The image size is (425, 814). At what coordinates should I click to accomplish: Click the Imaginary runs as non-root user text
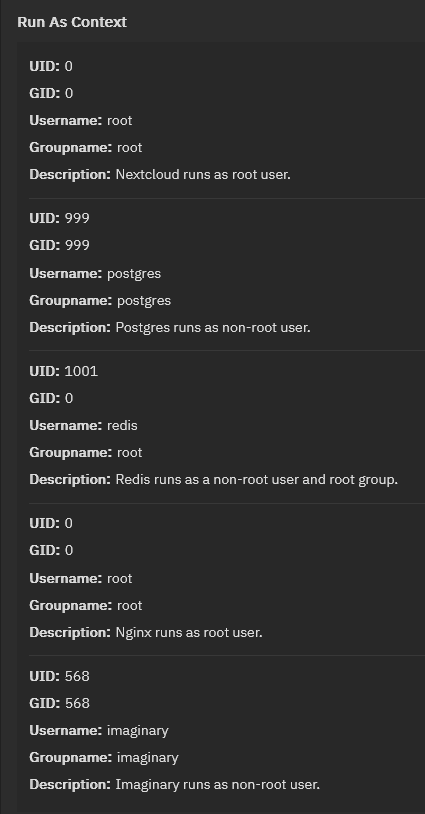pos(217,784)
